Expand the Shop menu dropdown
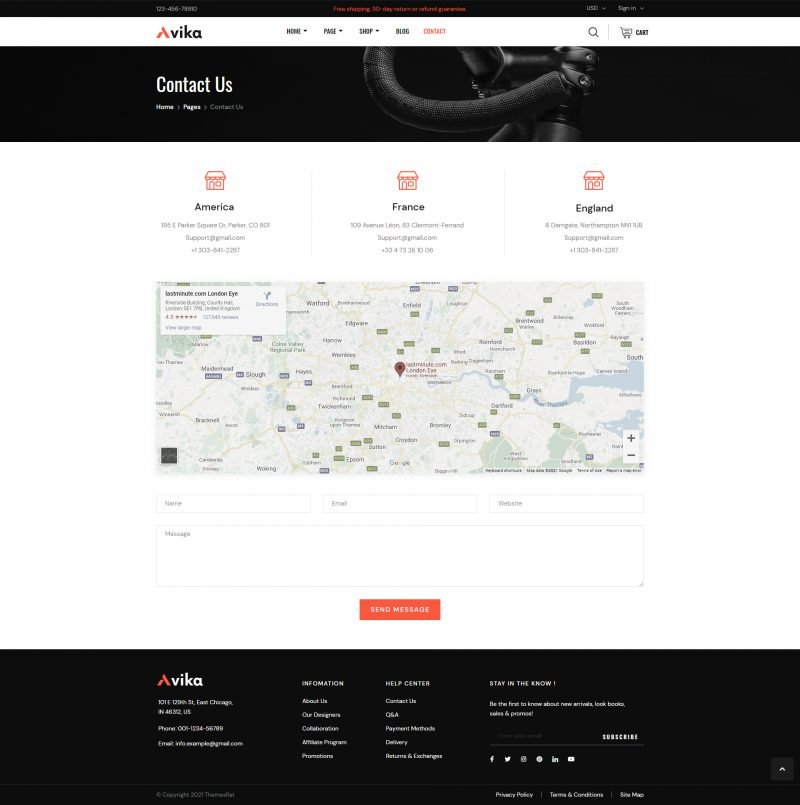 pyautogui.click(x=369, y=32)
